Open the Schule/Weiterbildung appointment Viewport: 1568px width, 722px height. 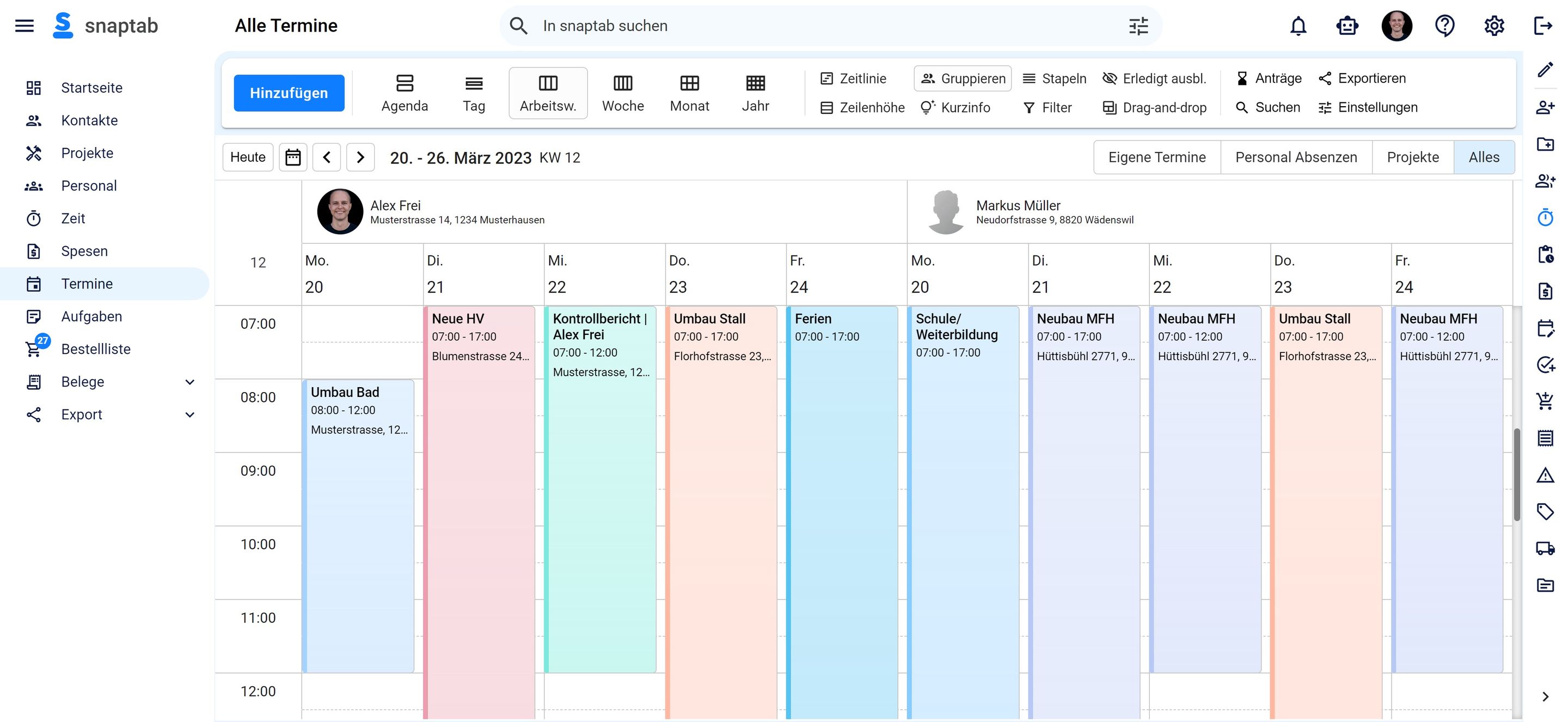(963, 512)
